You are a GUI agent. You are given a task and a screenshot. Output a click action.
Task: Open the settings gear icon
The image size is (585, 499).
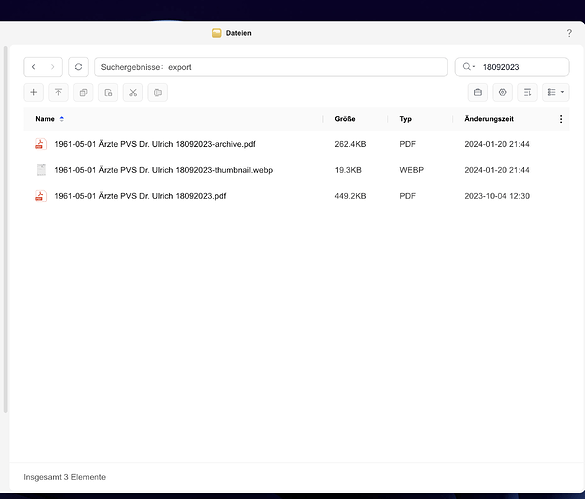click(x=503, y=92)
